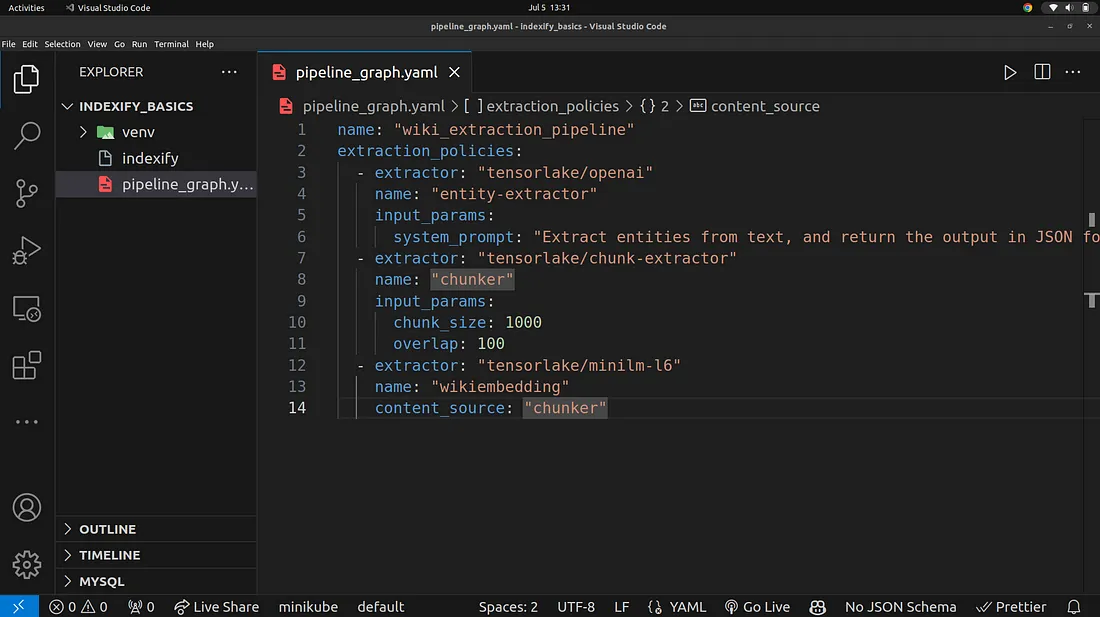Select pipeline_graph.yaml in the Explorer tree

(156, 184)
